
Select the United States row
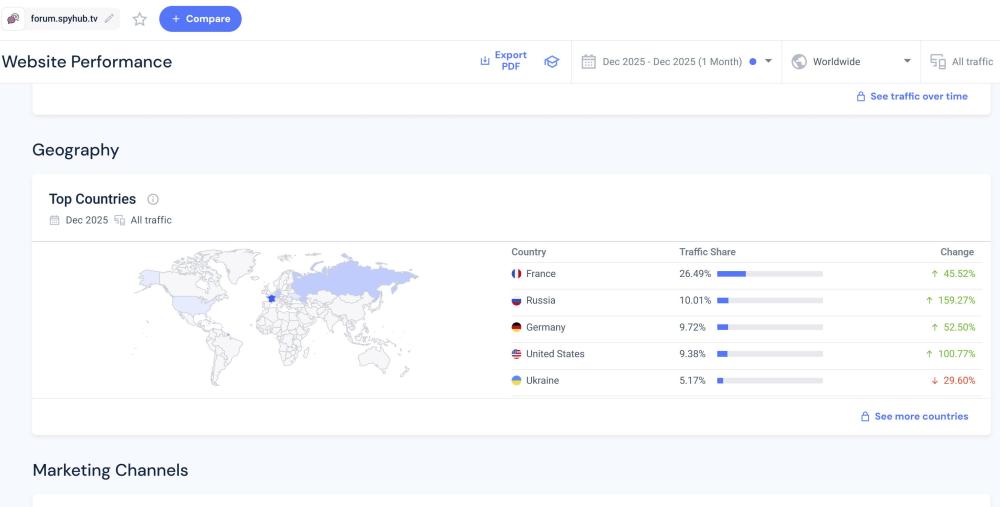coord(555,354)
